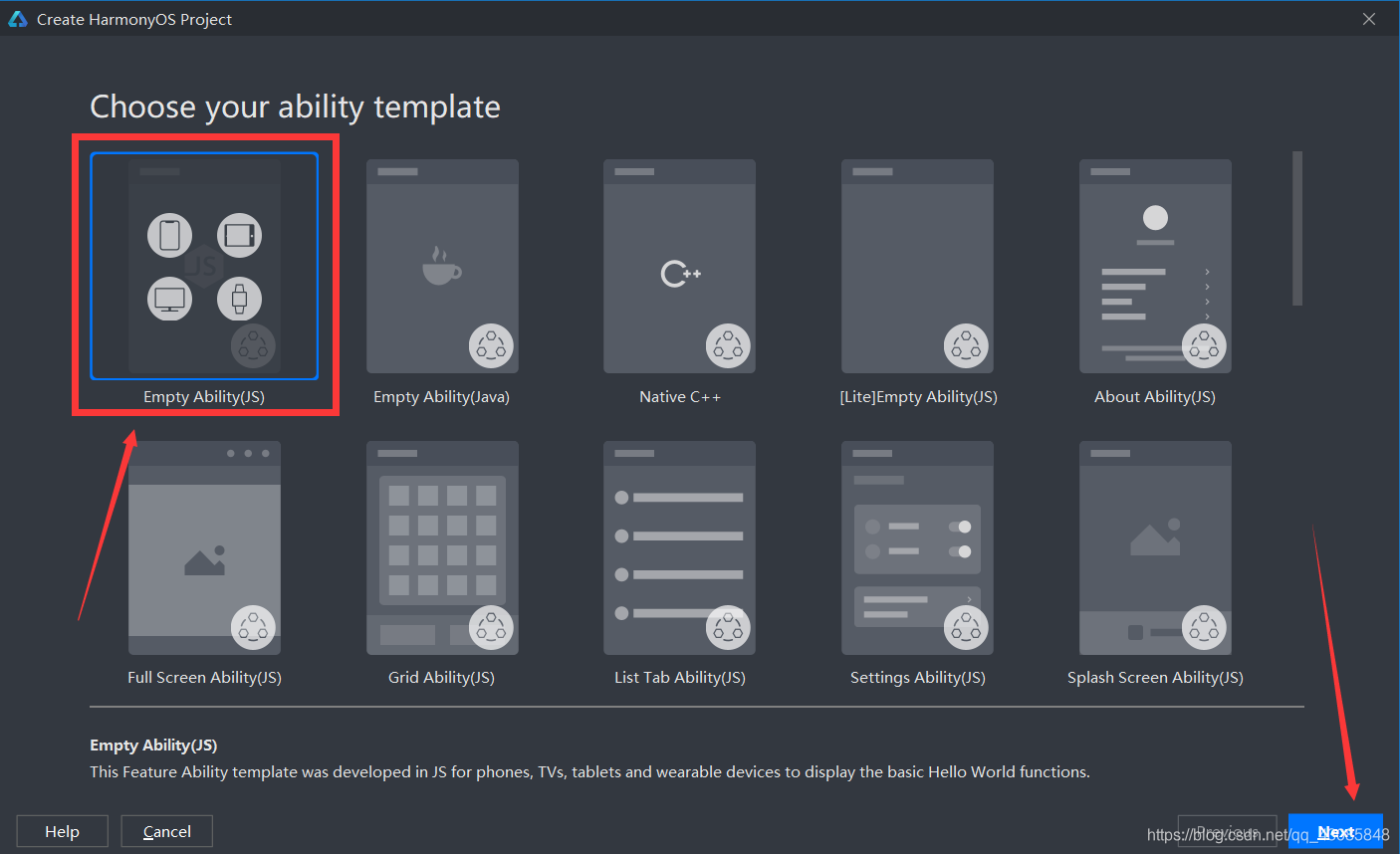Image resolution: width=1400 pixels, height=854 pixels.
Task: Choose the List Tab Ability(JS) template
Action: pyautogui.click(x=679, y=547)
